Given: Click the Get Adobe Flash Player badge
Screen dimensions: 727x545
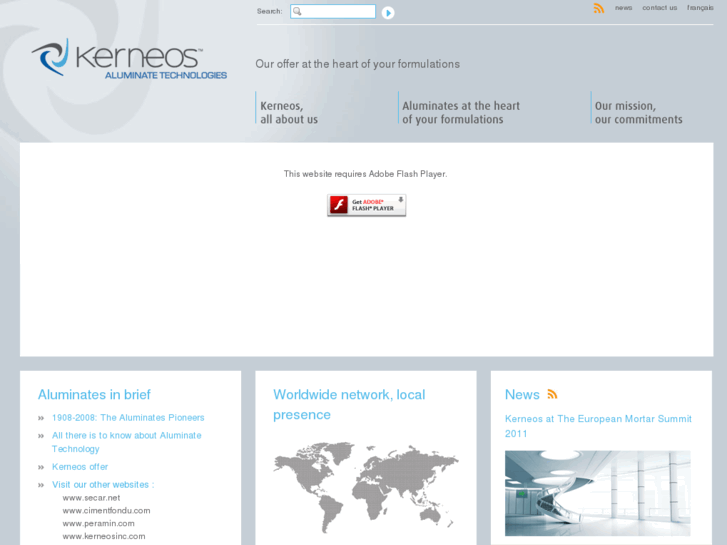Looking at the screenshot, I should [366, 205].
